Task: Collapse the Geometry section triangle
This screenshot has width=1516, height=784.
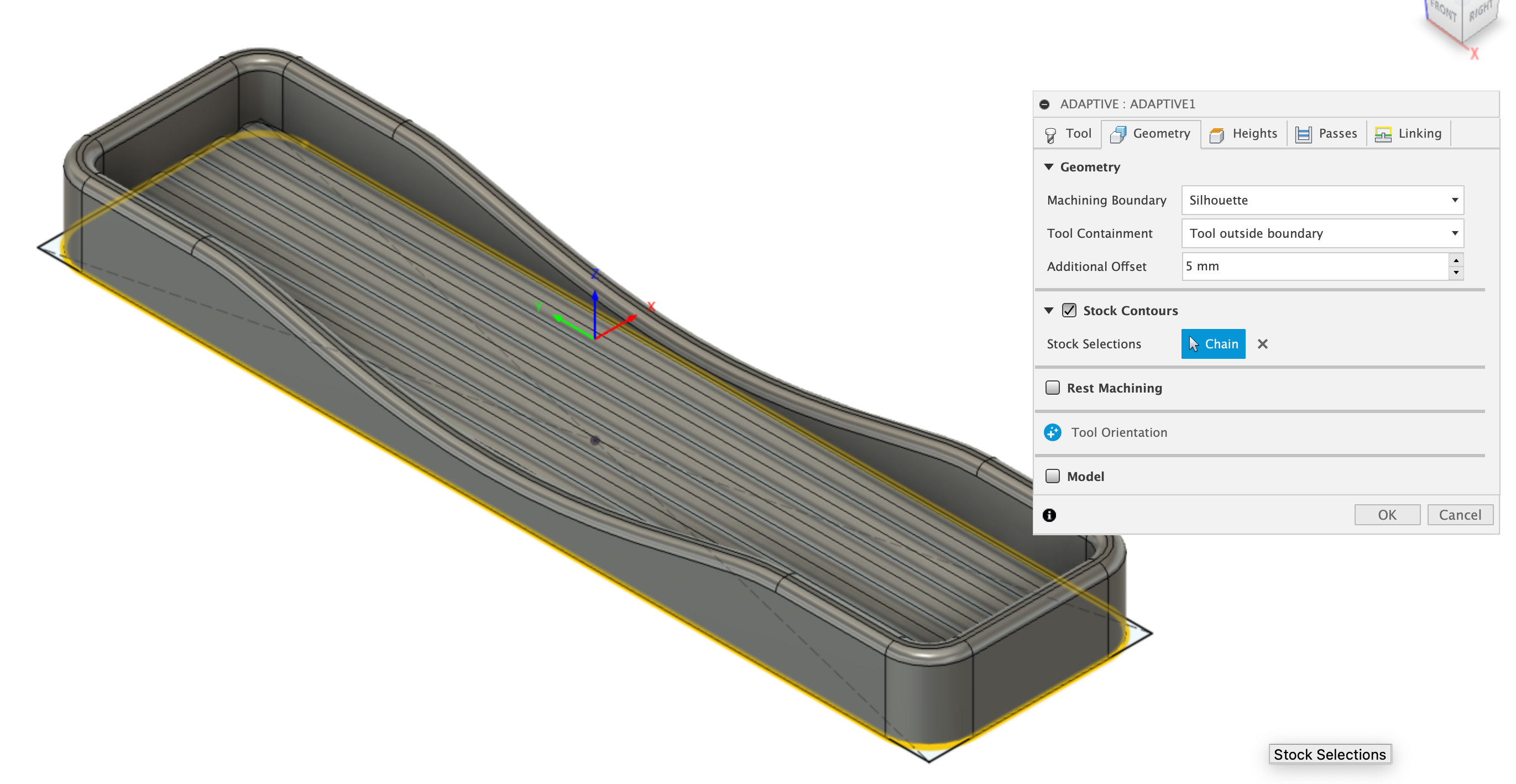Action: (x=1049, y=167)
